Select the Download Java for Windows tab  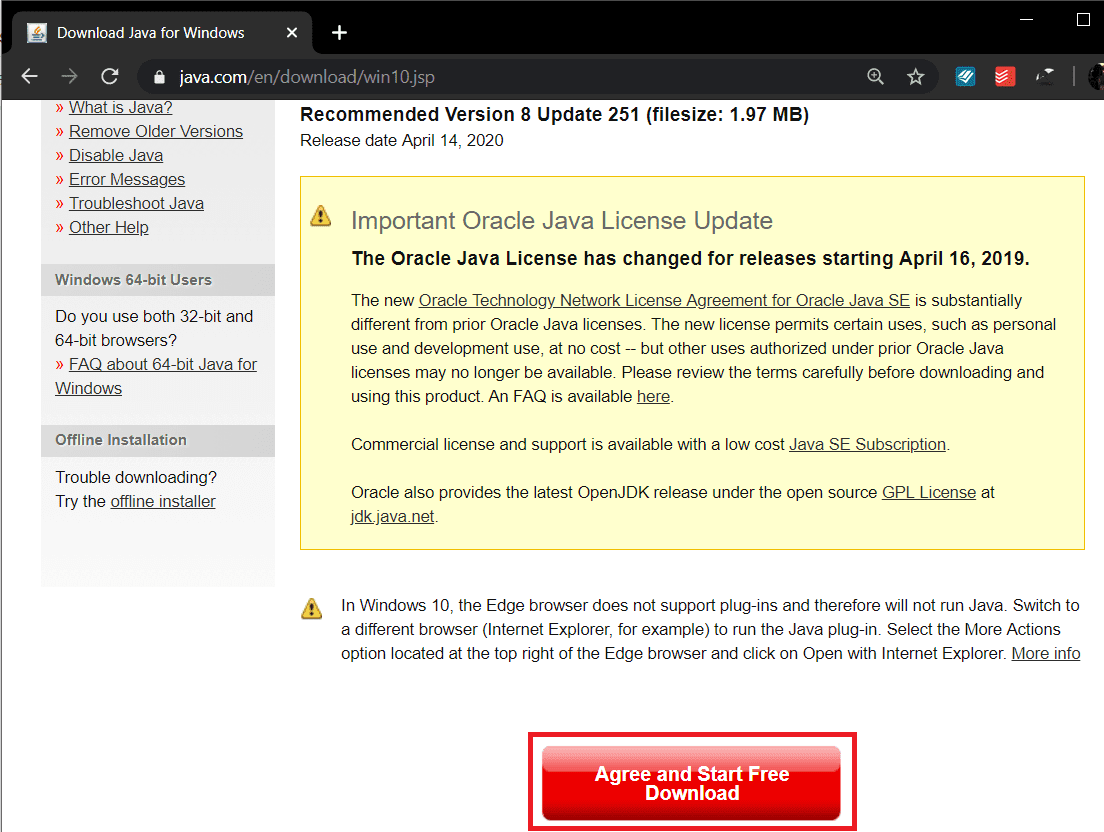(162, 32)
